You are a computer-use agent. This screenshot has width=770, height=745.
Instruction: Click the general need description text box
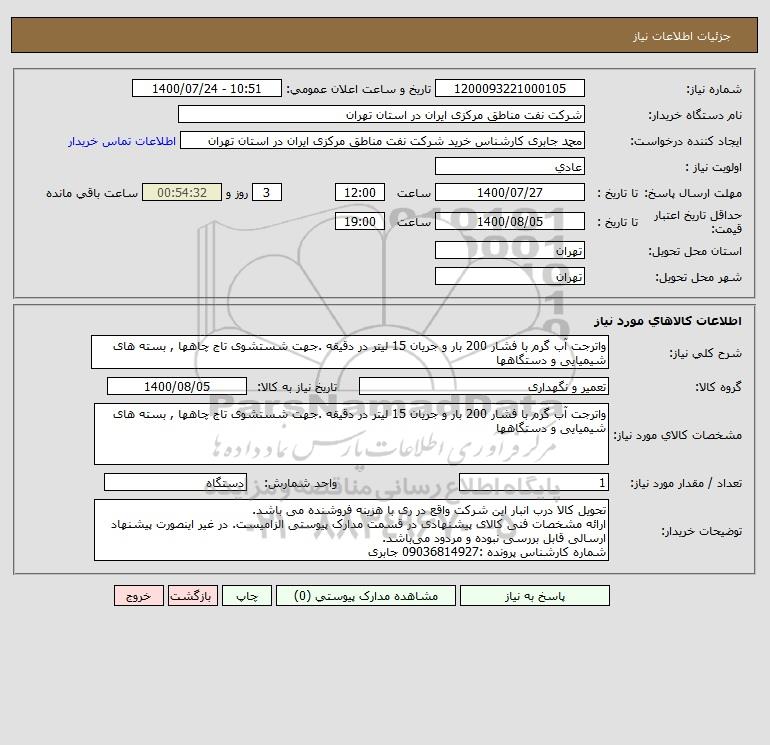tap(350, 352)
